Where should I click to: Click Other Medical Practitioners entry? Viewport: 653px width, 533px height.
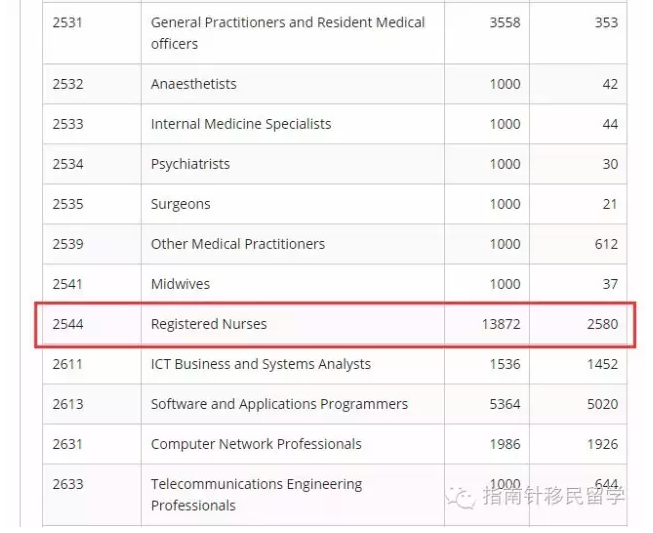pos(238,244)
